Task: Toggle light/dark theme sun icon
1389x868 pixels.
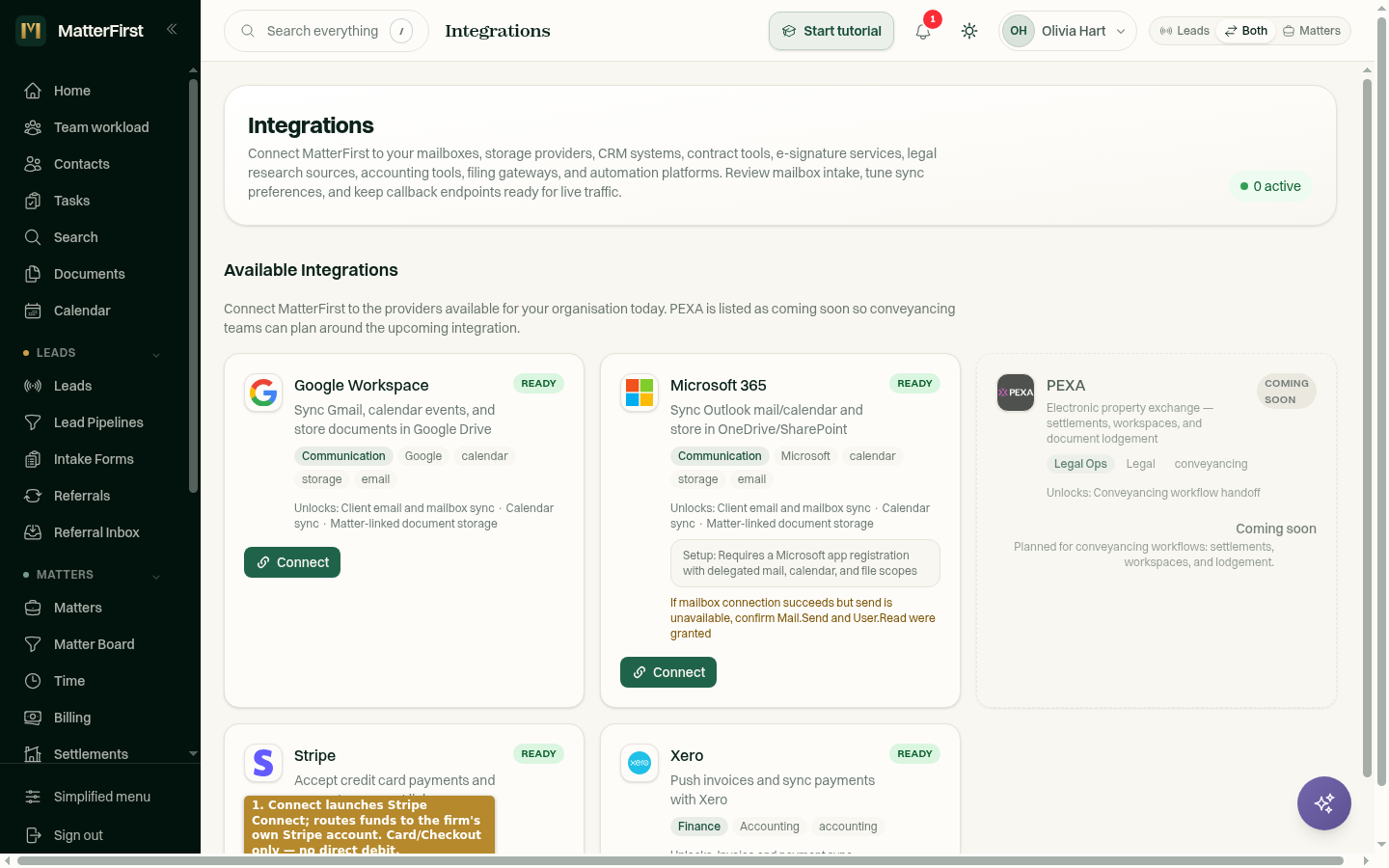Action: coord(969,31)
